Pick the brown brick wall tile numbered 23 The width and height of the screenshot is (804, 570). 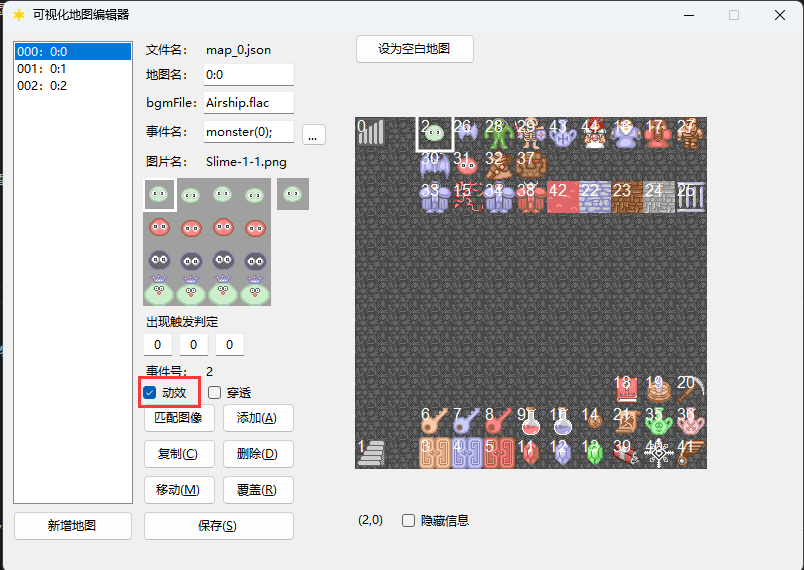[x=627, y=197]
